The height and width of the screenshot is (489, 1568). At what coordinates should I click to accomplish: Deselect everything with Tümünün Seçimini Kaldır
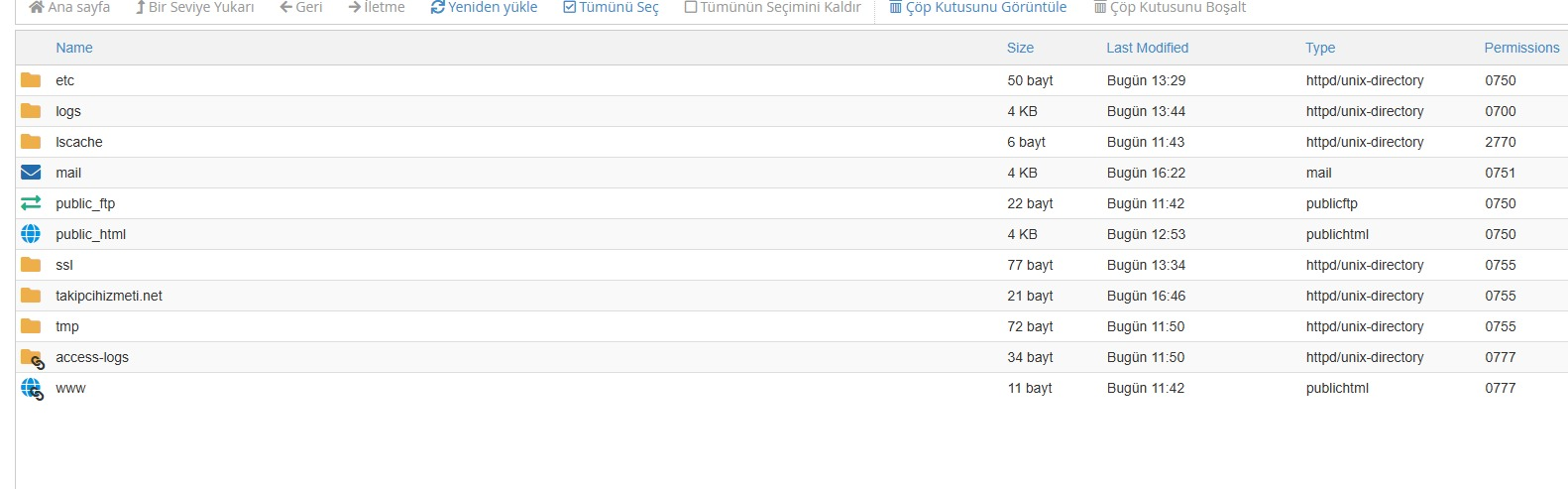tap(772, 7)
